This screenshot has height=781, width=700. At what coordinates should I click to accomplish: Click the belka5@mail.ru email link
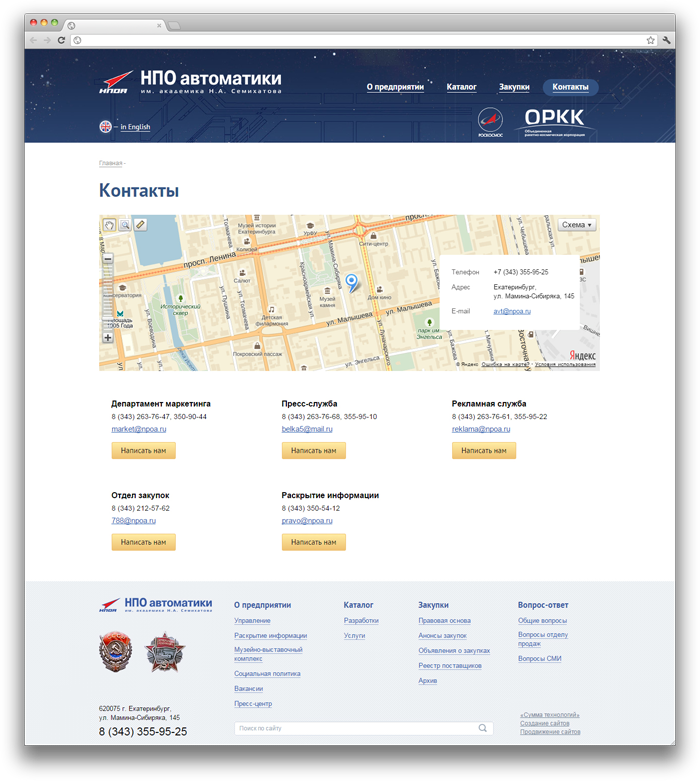tap(307, 429)
